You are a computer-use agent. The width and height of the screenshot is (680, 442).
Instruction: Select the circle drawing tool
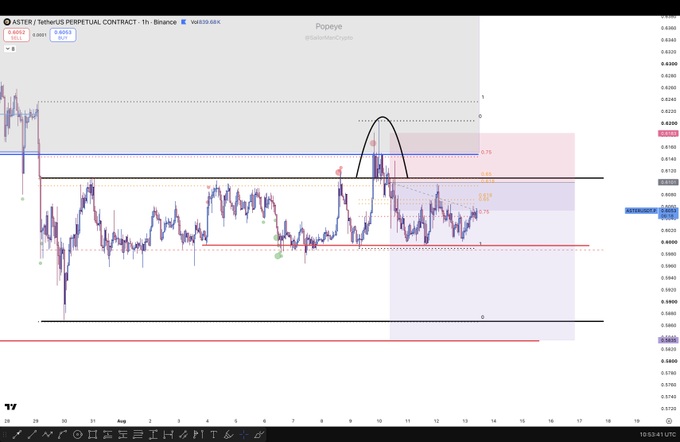[78, 434]
